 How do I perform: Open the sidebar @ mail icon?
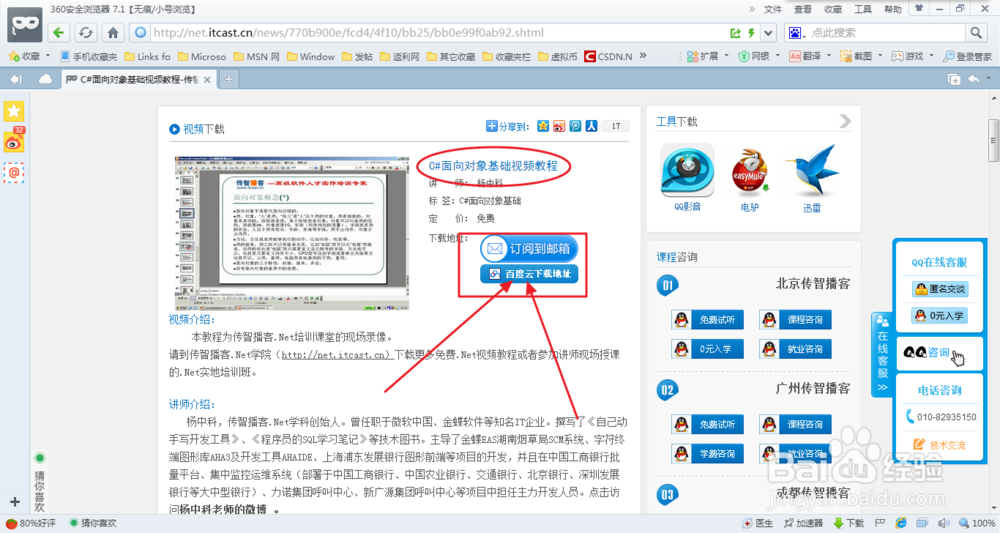13,172
